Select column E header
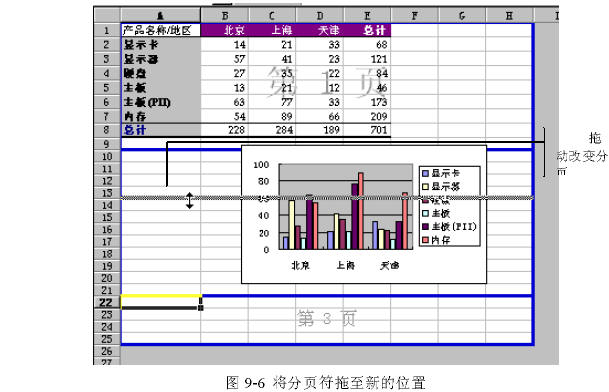The width and height of the screenshot is (609, 392). pos(367,16)
